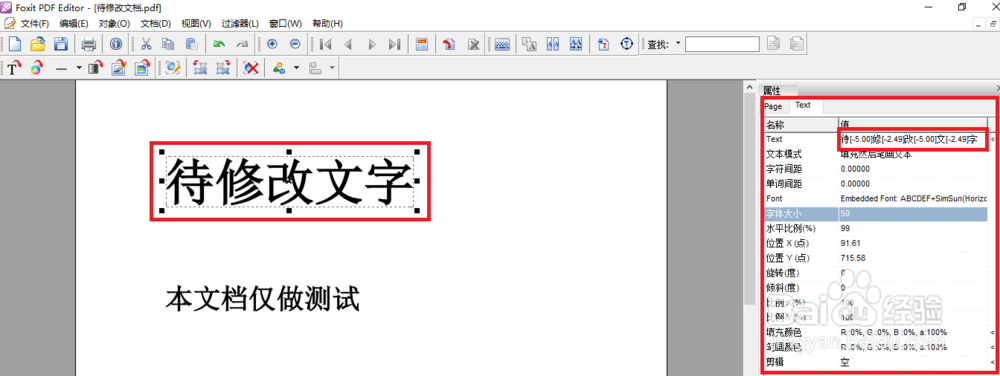The width and height of the screenshot is (1000, 376).
Task: Open the 过滤器(L) menu
Action: pyautogui.click(x=240, y=24)
